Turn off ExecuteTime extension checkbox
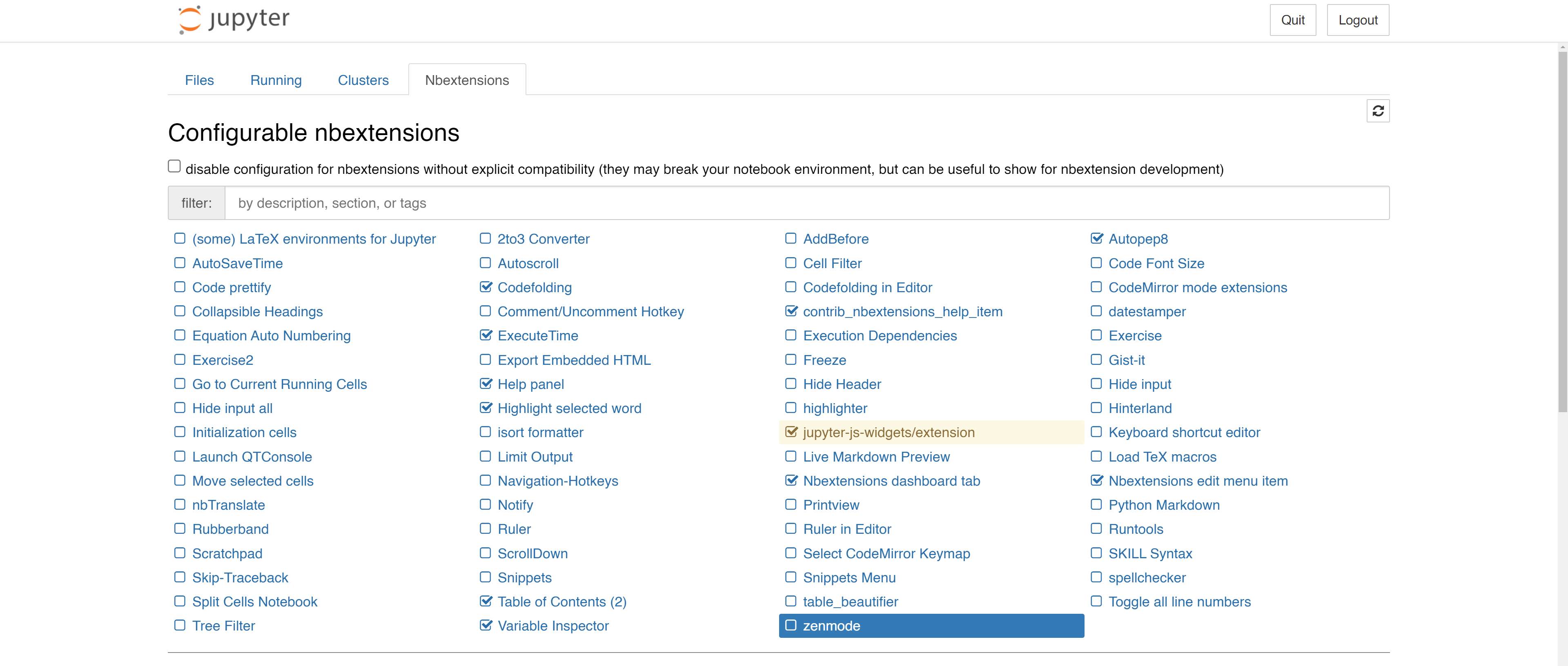 (x=485, y=335)
